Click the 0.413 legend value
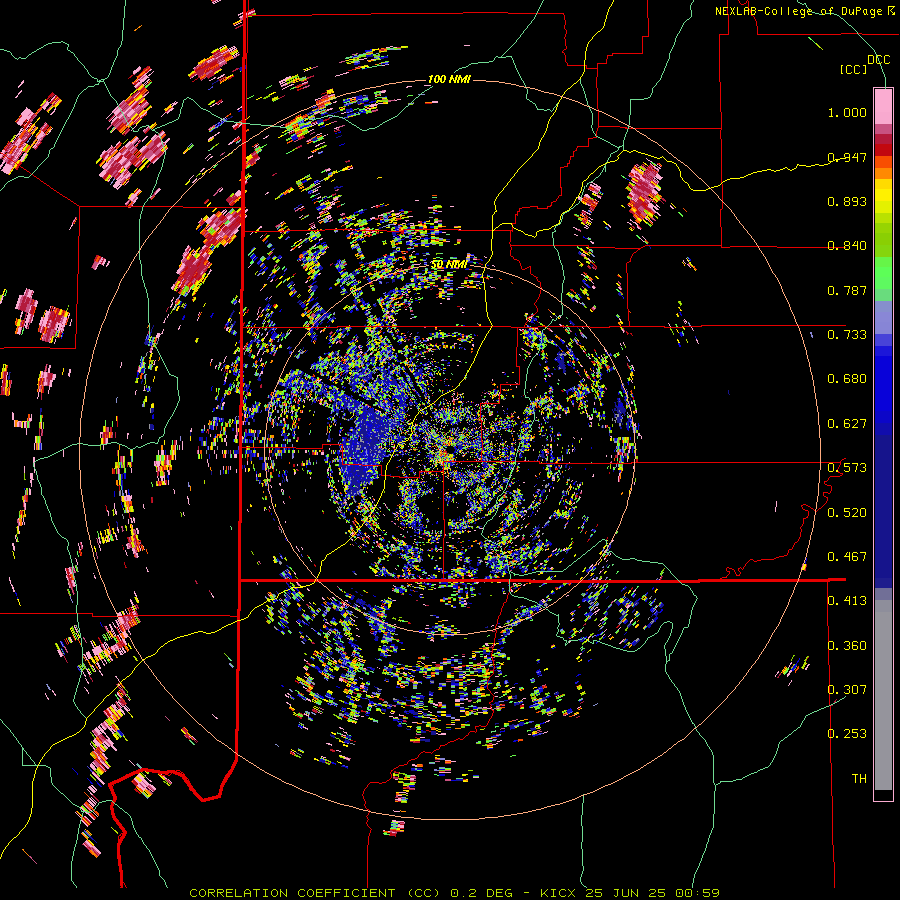 coord(847,600)
